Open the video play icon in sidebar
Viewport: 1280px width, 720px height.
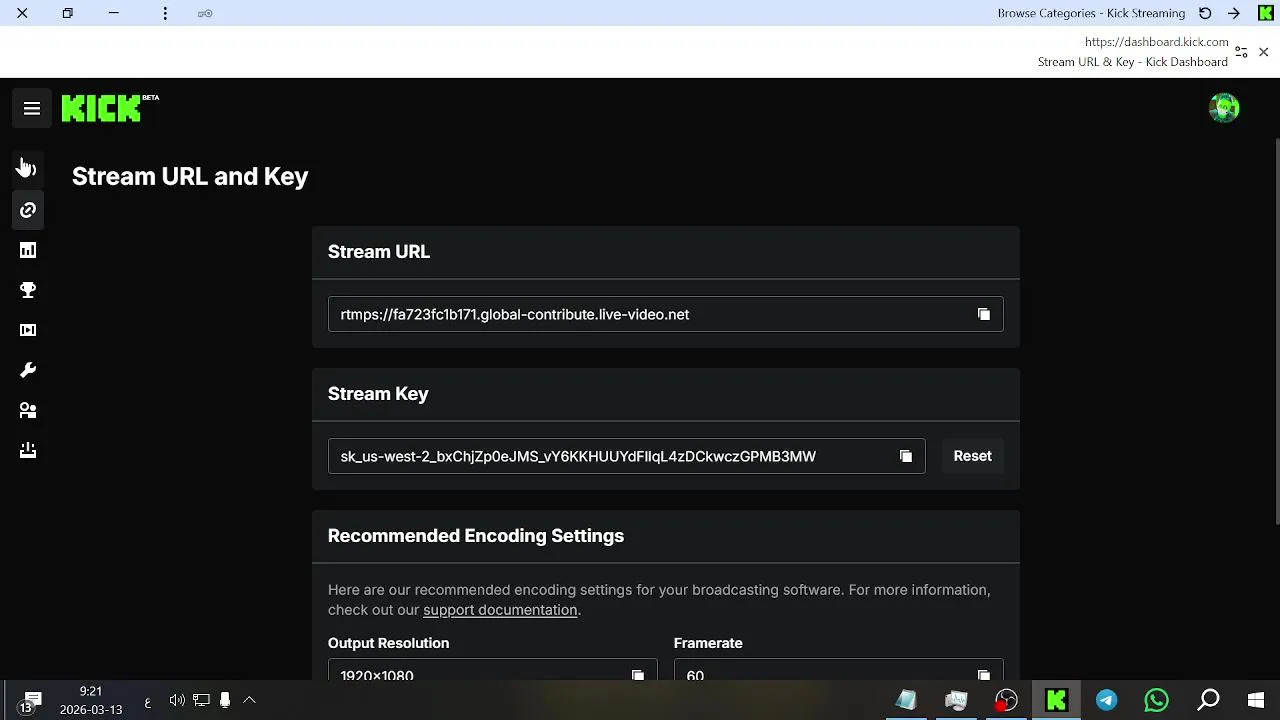pos(28,330)
